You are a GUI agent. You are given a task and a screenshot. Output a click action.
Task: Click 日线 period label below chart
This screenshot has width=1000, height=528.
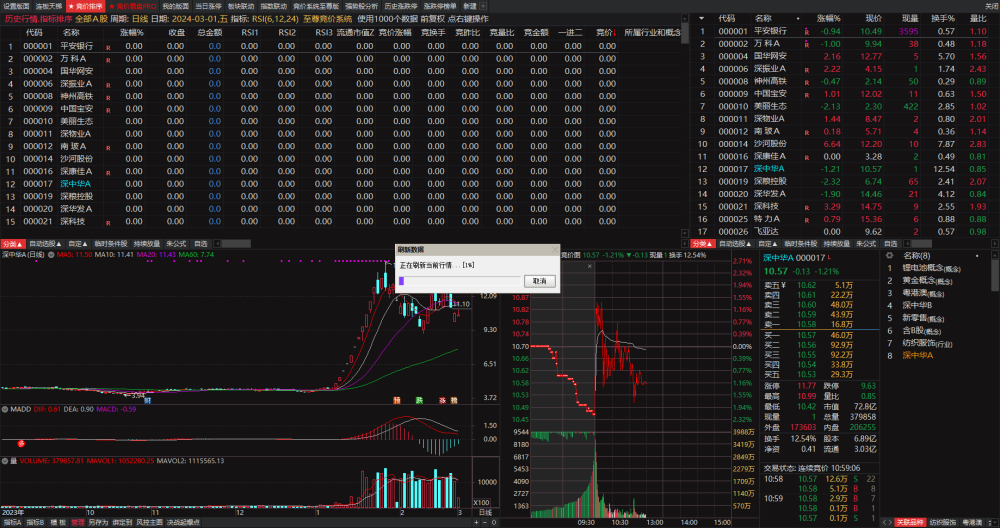click(485, 513)
